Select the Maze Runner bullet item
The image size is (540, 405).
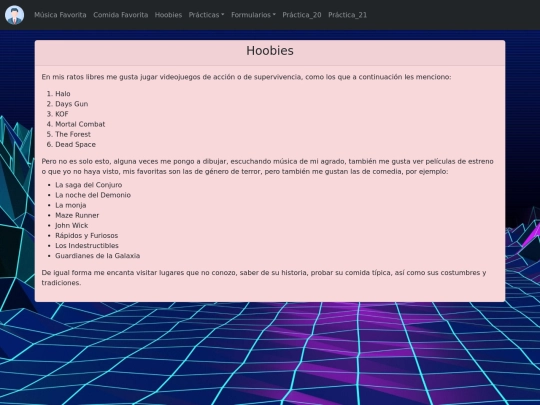[x=77, y=215]
